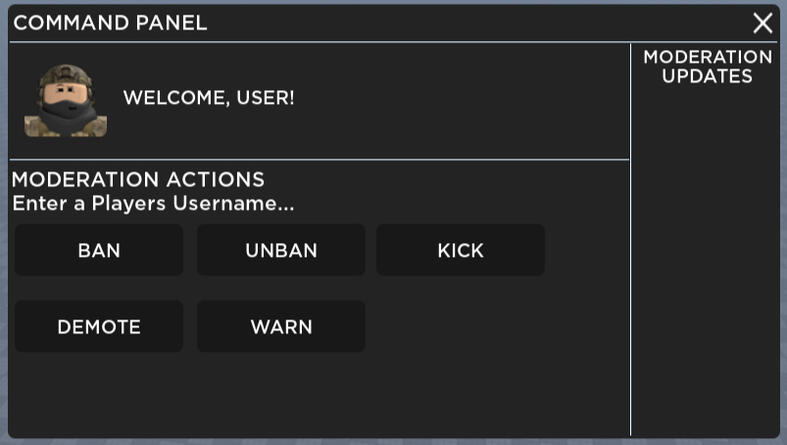The height and width of the screenshot is (445, 787).
Task: Kick the player using KICK button
Action: click(460, 250)
